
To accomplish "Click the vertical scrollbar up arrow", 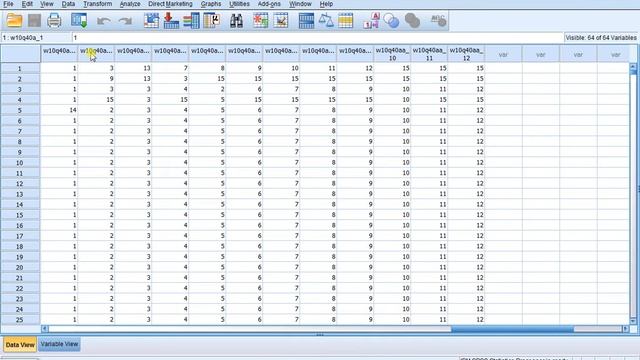I will coord(633,66).
